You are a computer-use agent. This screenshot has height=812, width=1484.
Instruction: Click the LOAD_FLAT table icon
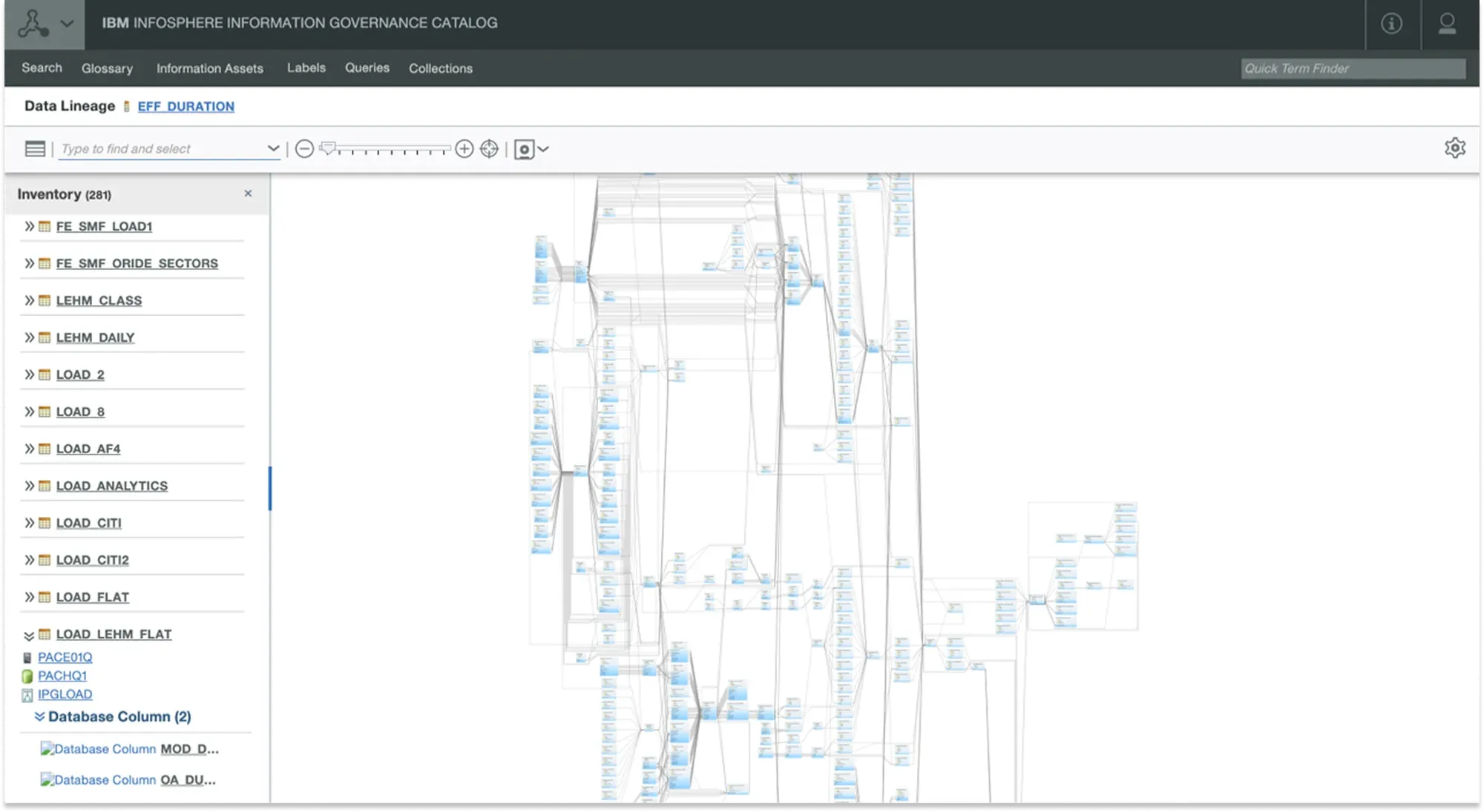[x=45, y=597]
